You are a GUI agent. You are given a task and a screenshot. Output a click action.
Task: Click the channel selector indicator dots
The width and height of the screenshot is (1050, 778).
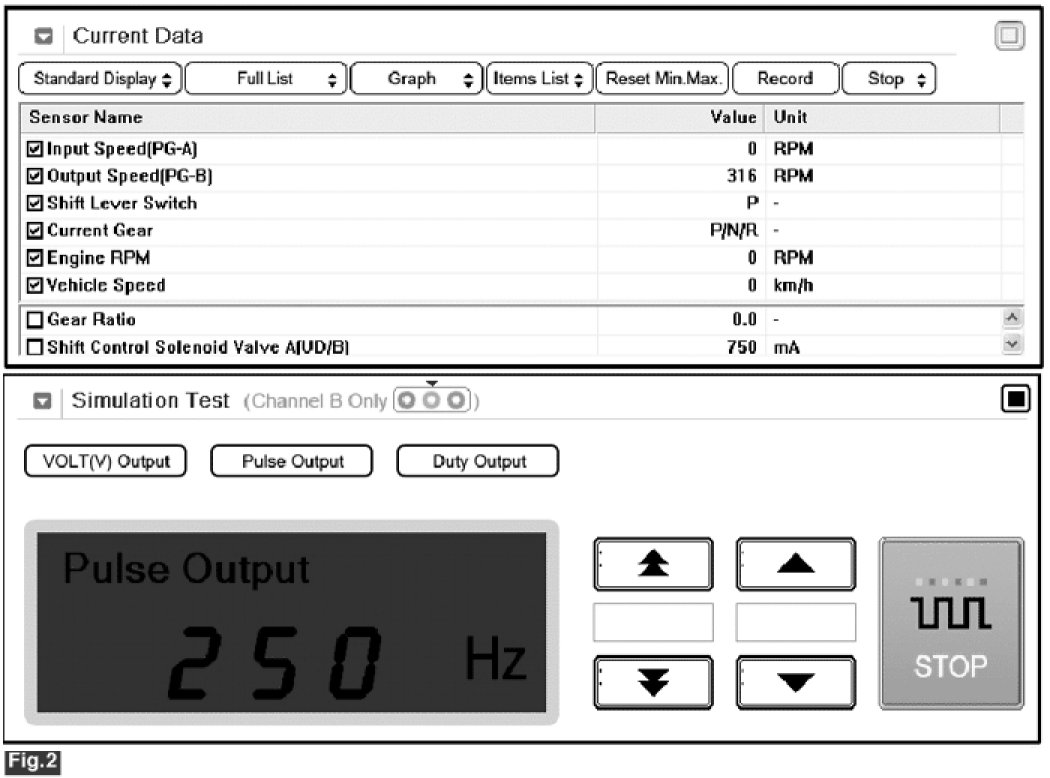point(432,401)
